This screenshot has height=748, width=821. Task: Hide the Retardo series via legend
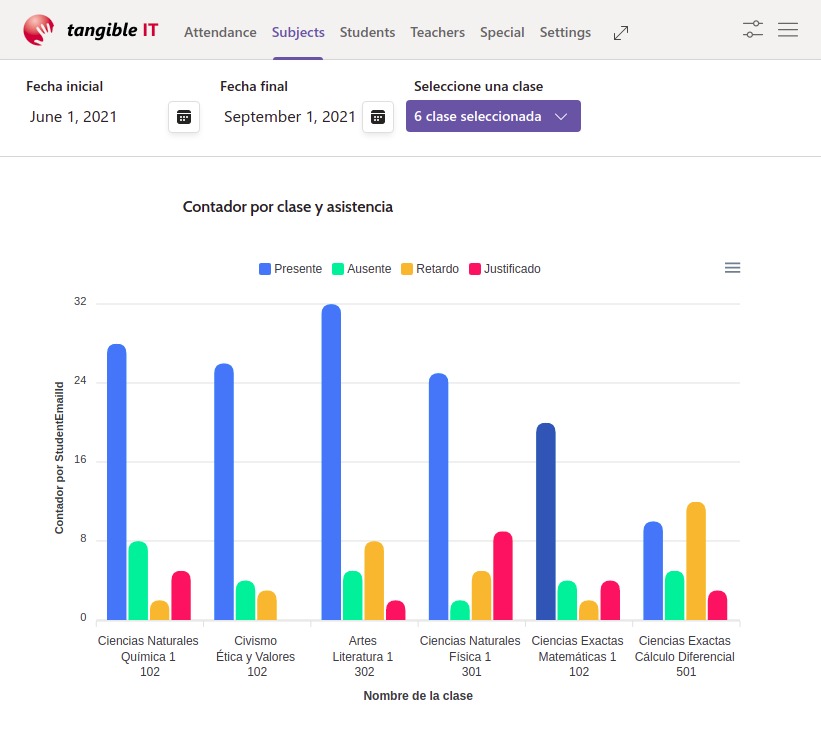pyautogui.click(x=430, y=269)
